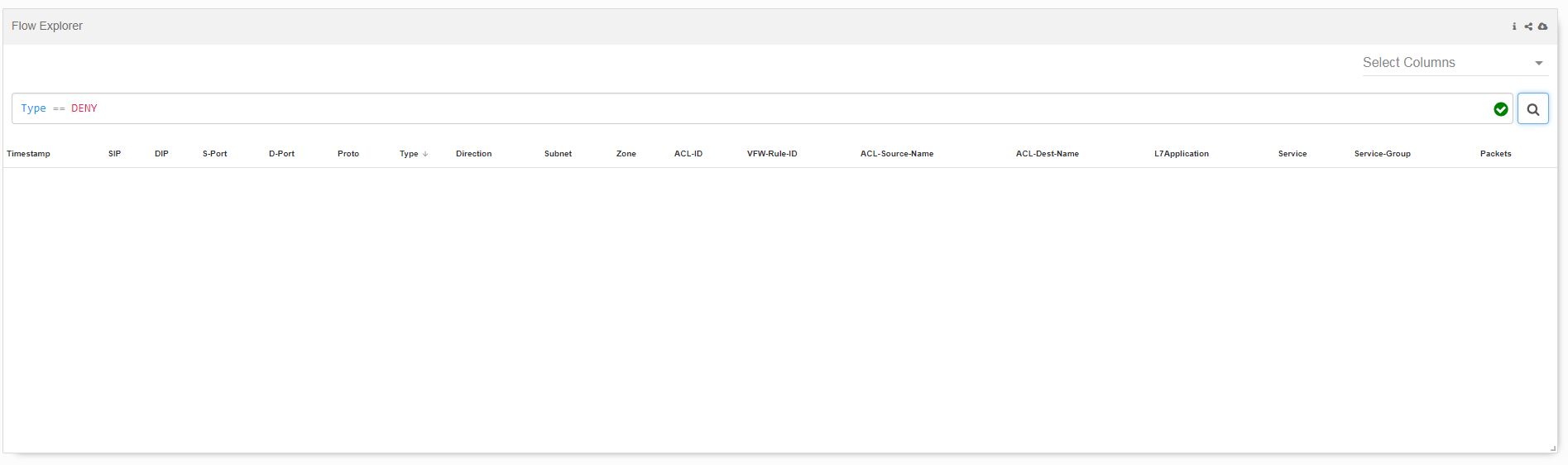Click the cloud download icon
This screenshot has height=465, width=1568.
(x=1542, y=26)
